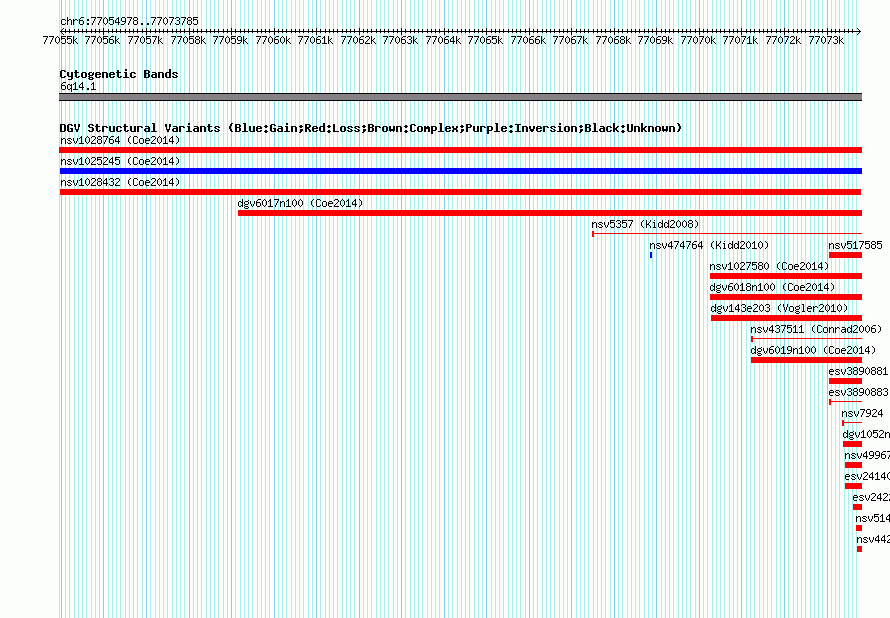
Task: Click the red dgv6018n100 variant bar
Action: click(786, 297)
